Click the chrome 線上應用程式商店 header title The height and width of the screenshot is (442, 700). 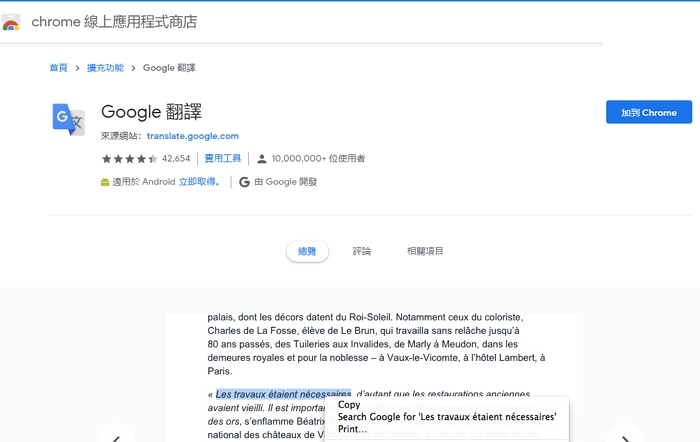[x=114, y=21]
